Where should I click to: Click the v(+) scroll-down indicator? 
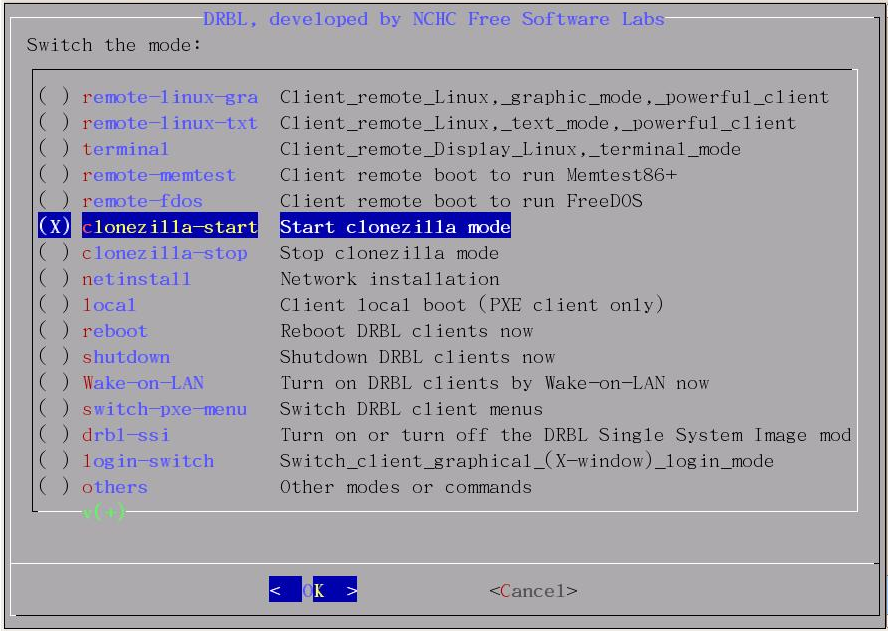(x=104, y=513)
